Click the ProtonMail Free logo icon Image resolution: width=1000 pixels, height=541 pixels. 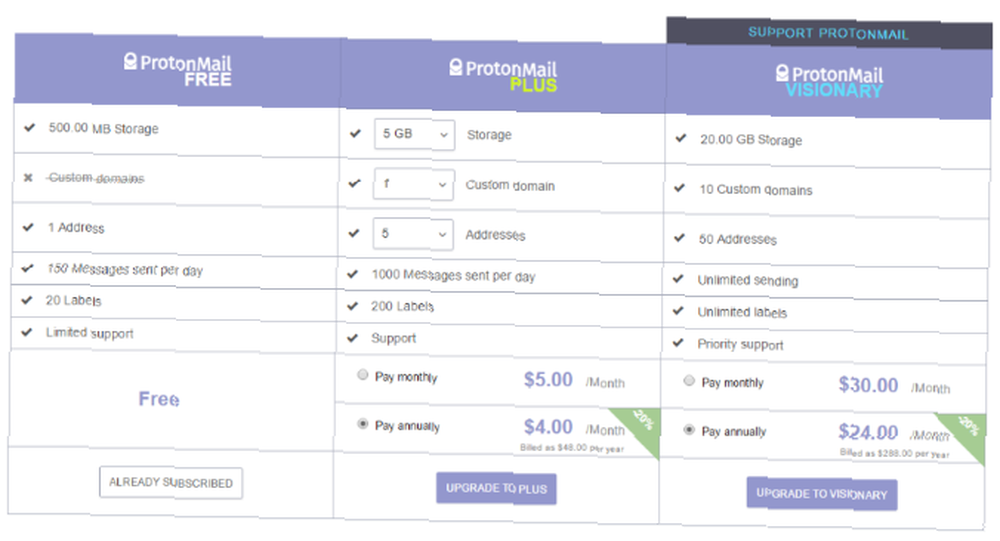click(130, 61)
